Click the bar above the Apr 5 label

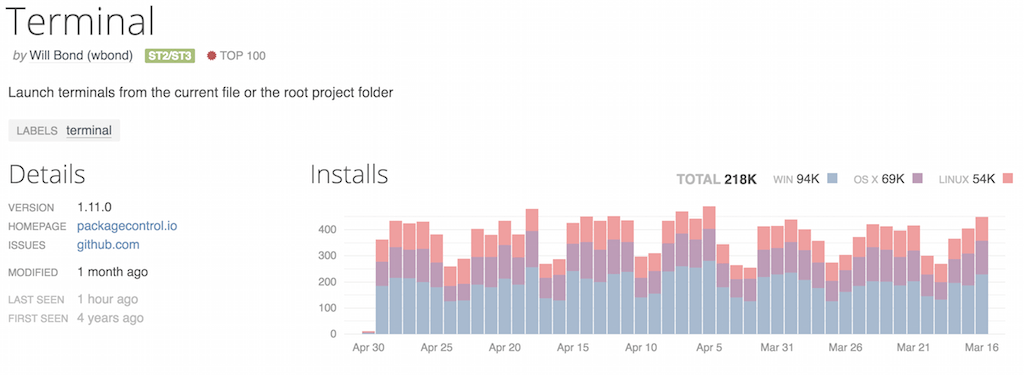pos(709,270)
